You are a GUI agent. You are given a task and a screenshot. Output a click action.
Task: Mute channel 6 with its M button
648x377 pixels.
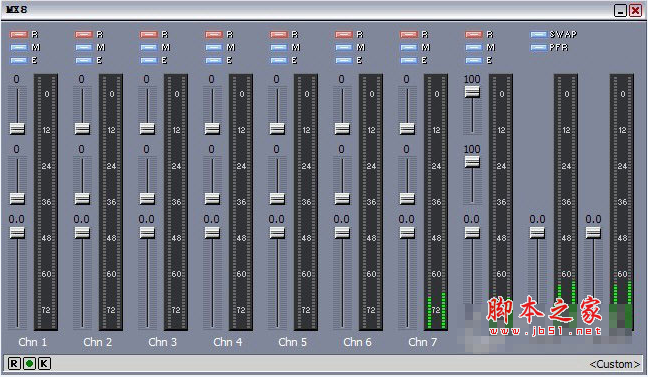(x=344, y=48)
